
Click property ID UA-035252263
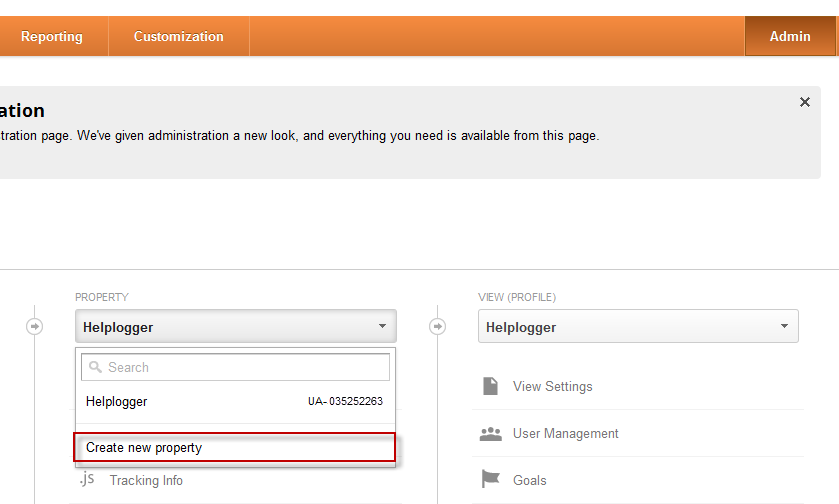pyautogui.click(x=345, y=401)
